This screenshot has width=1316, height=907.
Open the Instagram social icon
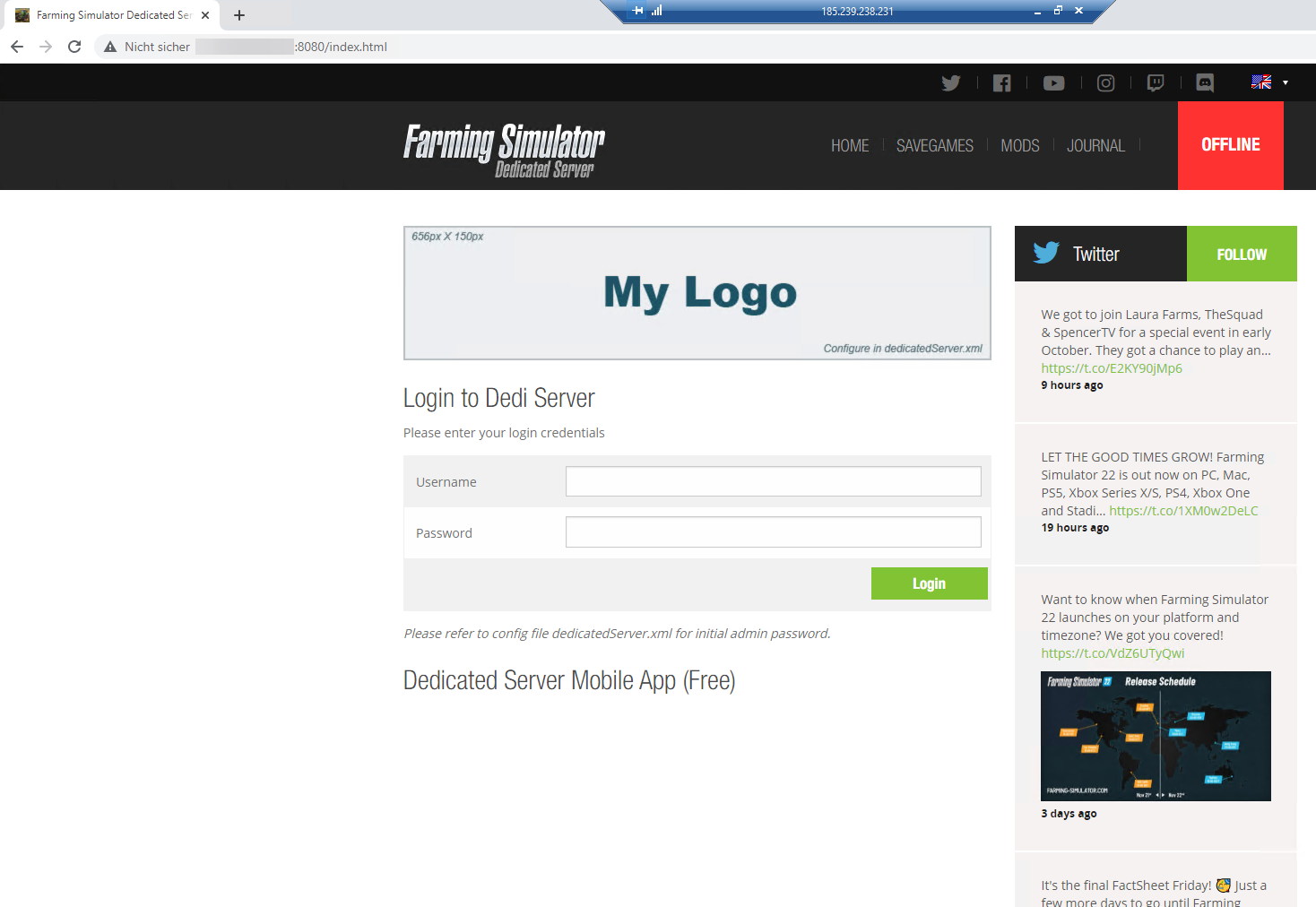click(1106, 83)
